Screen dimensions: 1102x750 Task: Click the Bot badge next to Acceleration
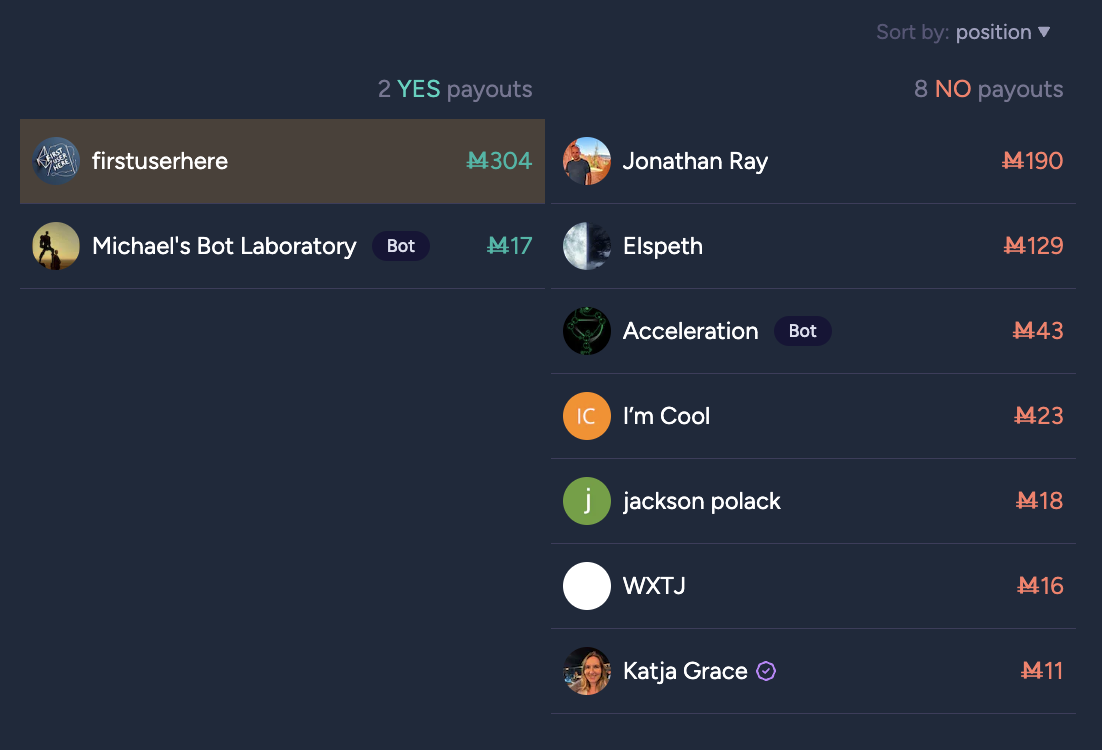802,331
